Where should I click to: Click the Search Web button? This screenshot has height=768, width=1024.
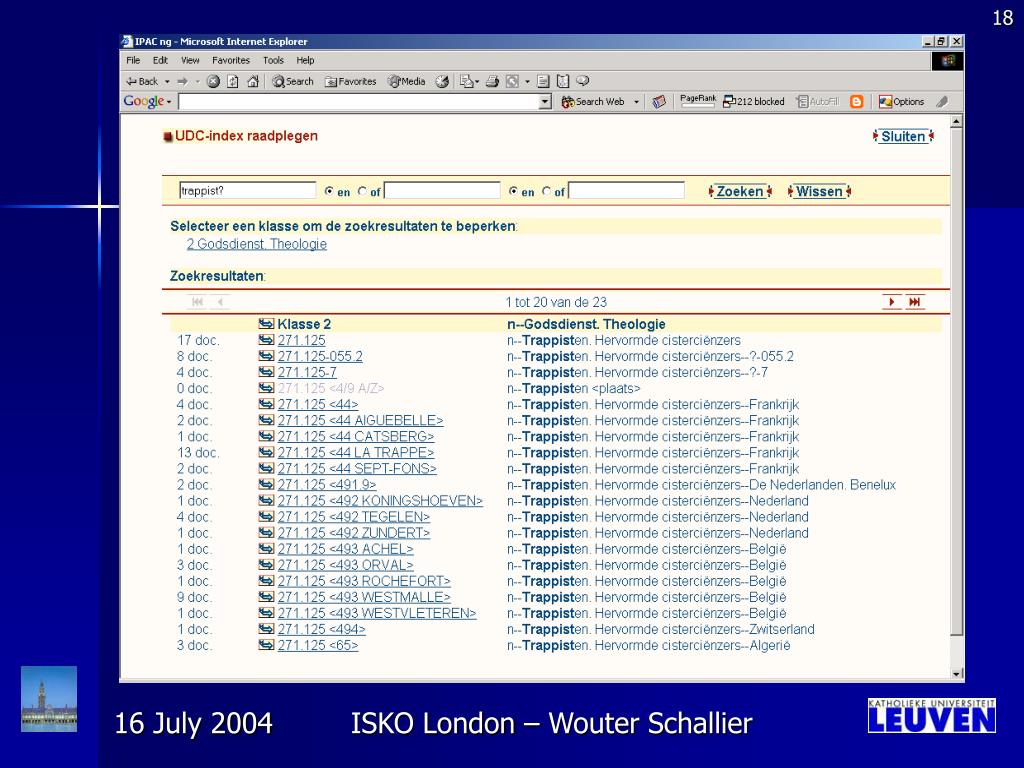click(x=593, y=102)
